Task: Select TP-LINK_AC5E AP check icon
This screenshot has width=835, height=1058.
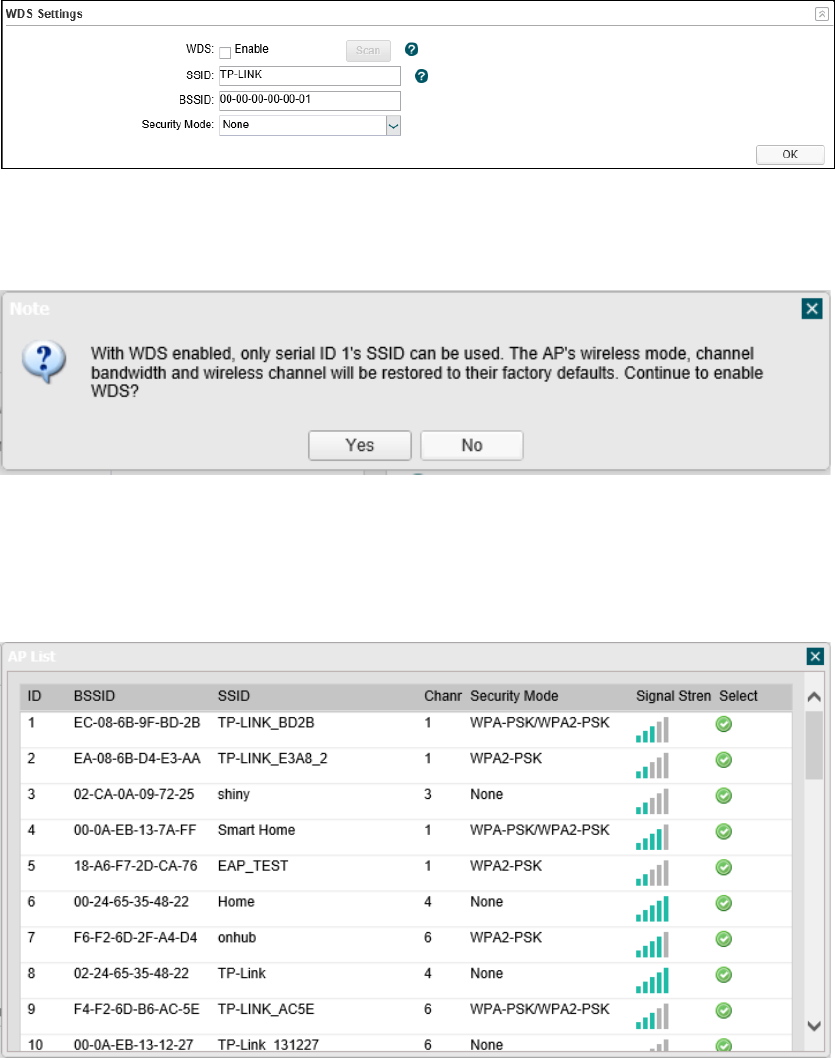Action: (x=724, y=1011)
